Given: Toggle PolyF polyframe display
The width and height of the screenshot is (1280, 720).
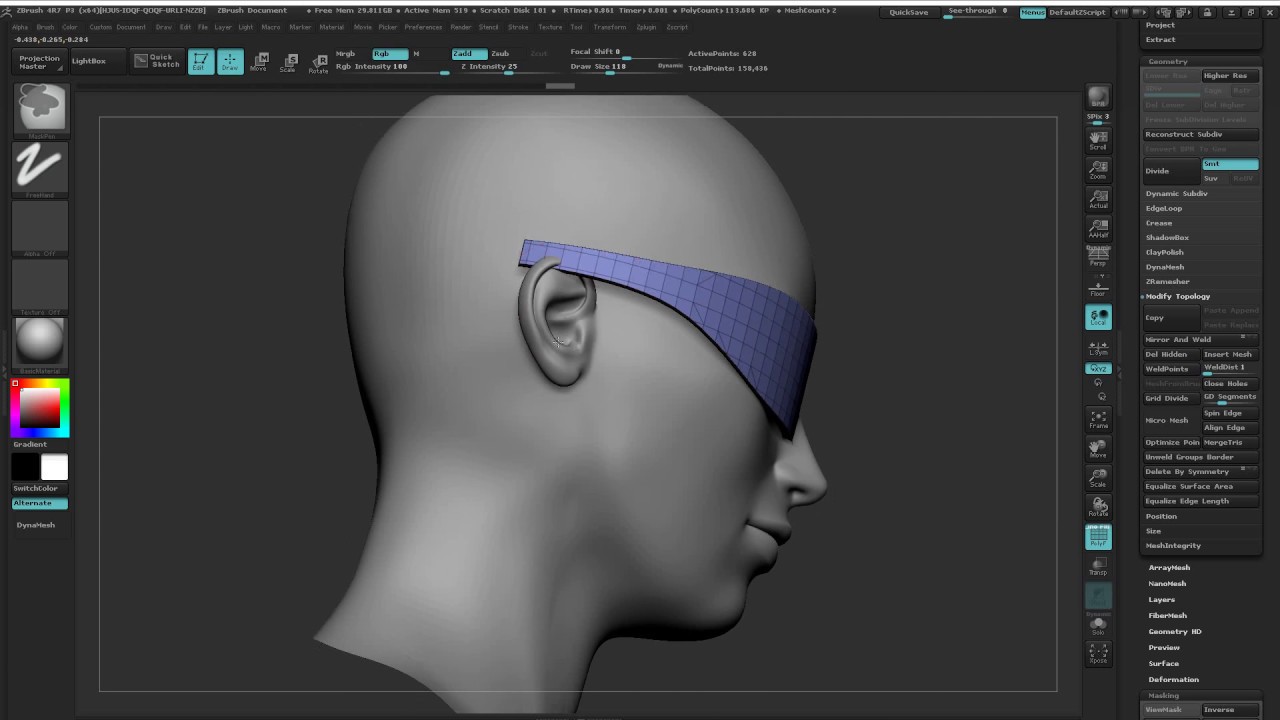Looking at the screenshot, I should (1098, 537).
